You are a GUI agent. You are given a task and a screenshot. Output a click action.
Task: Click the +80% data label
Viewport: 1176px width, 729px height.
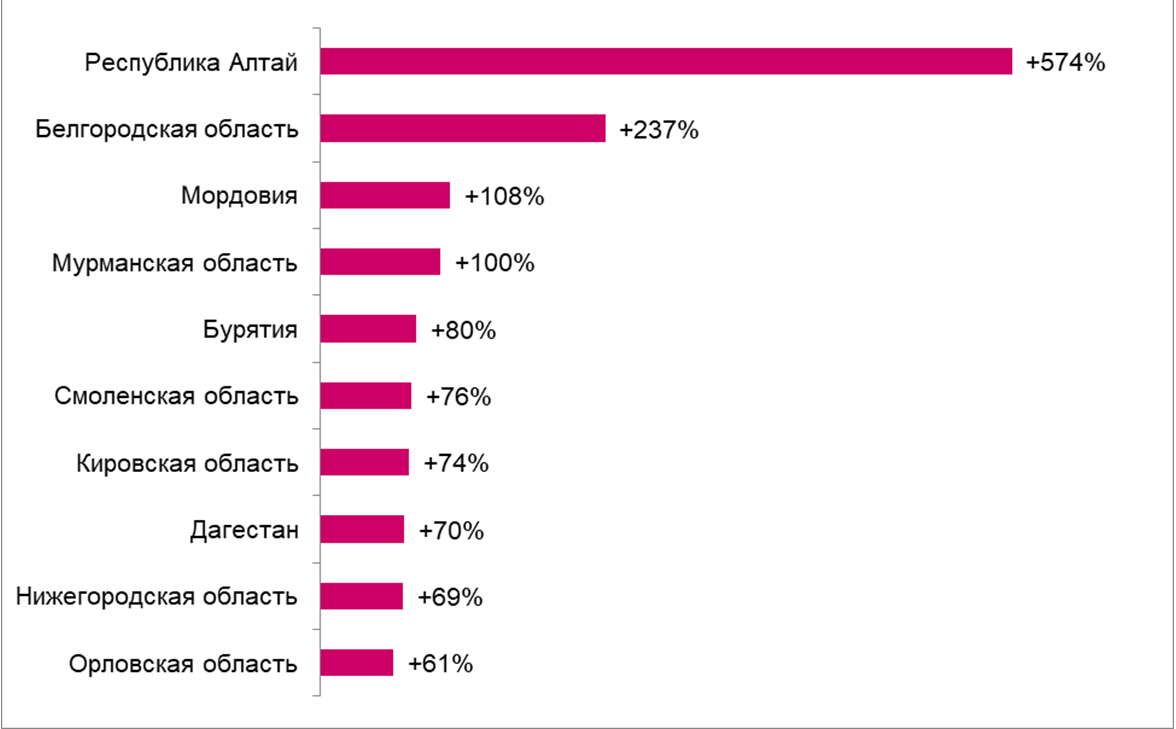[463, 330]
